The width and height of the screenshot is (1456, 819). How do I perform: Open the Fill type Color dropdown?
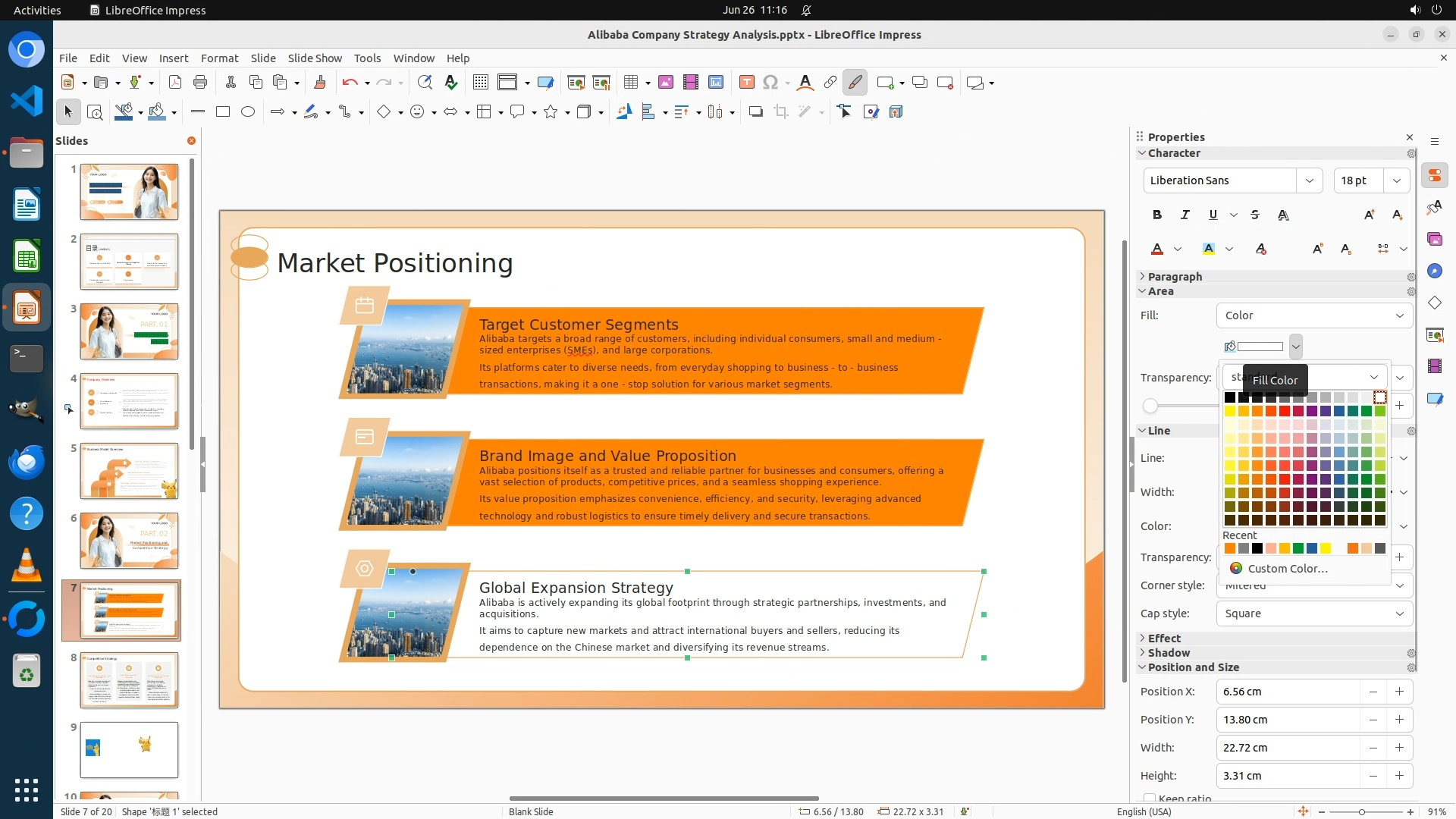click(1313, 315)
